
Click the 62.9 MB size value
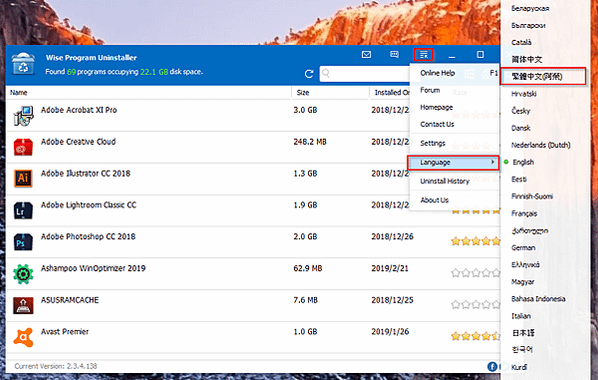pyautogui.click(x=308, y=268)
